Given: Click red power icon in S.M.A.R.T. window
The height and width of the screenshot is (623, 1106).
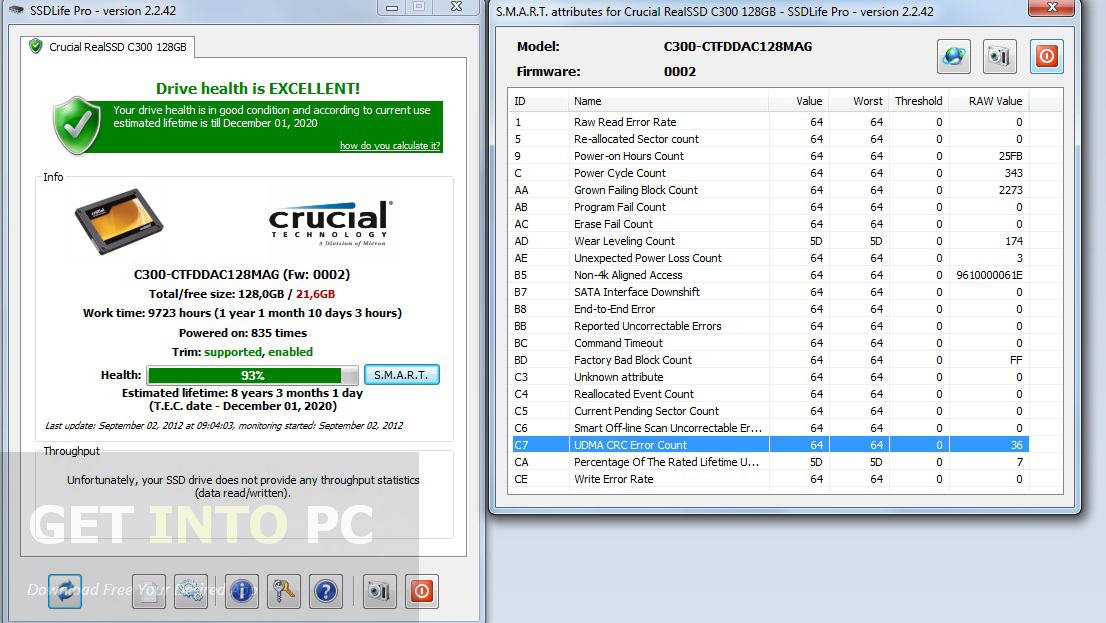Looking at the screenshot, I should coord(1047,56).
